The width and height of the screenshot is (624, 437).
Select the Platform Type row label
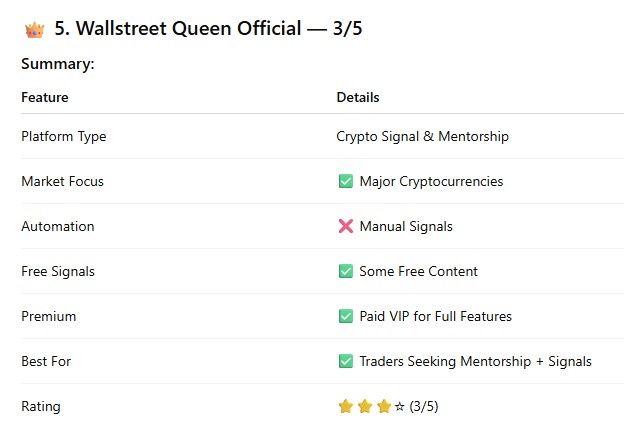[63, 137]
